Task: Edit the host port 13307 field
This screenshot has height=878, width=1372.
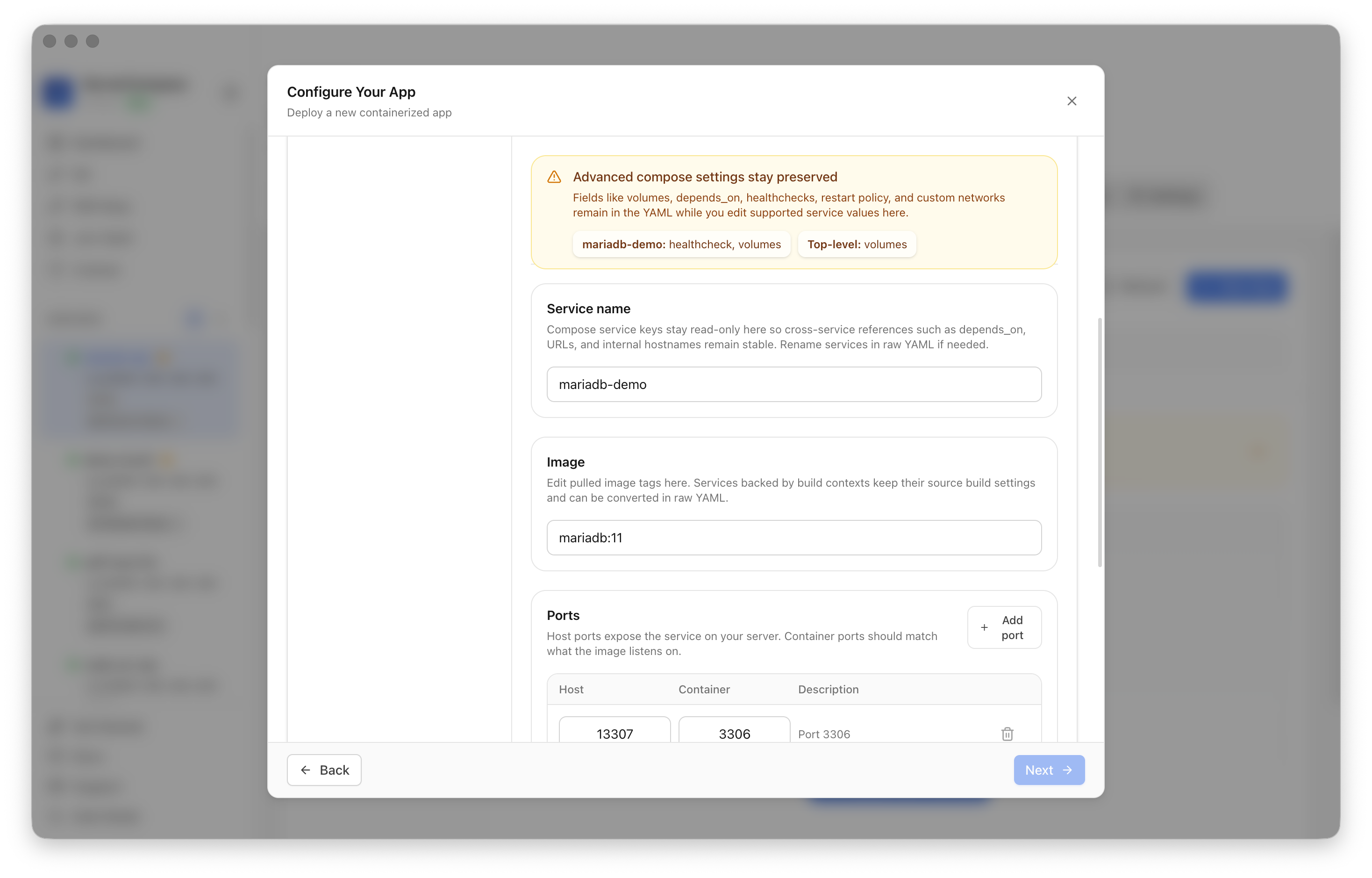Action: pos(614,730)
